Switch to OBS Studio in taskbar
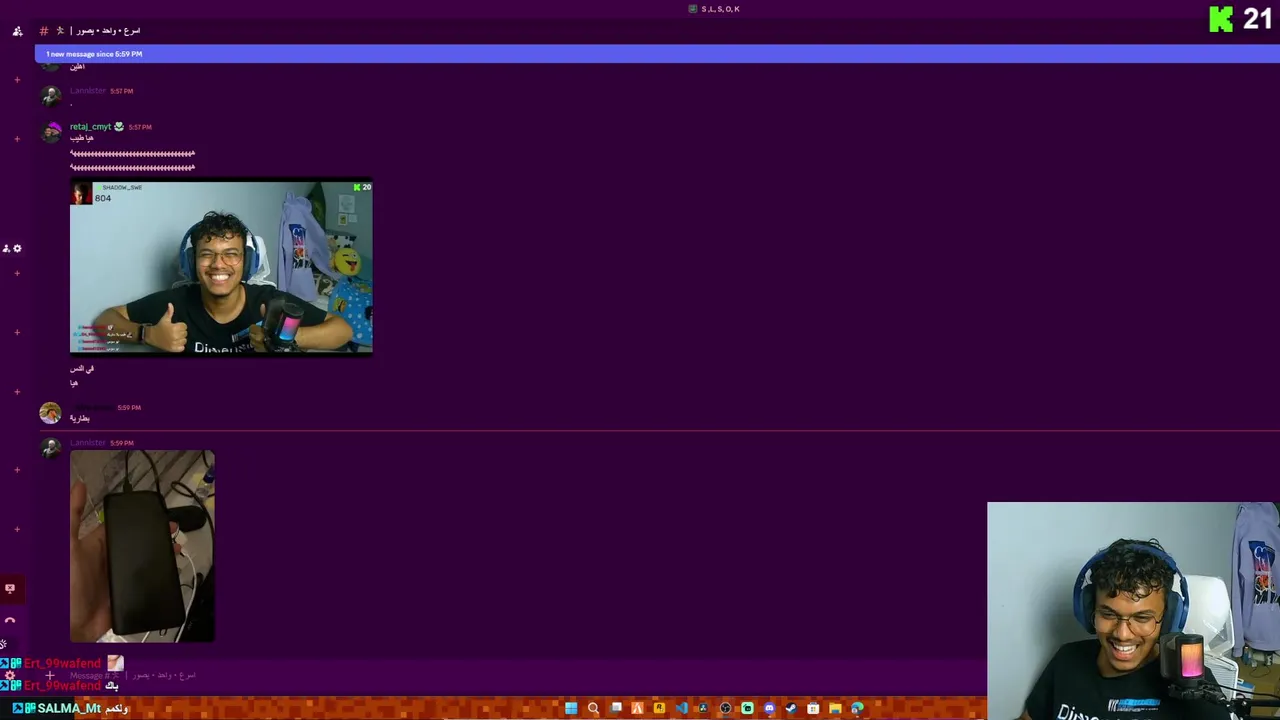The height and width of the screenshot is (720, 1280). (725, 708)
